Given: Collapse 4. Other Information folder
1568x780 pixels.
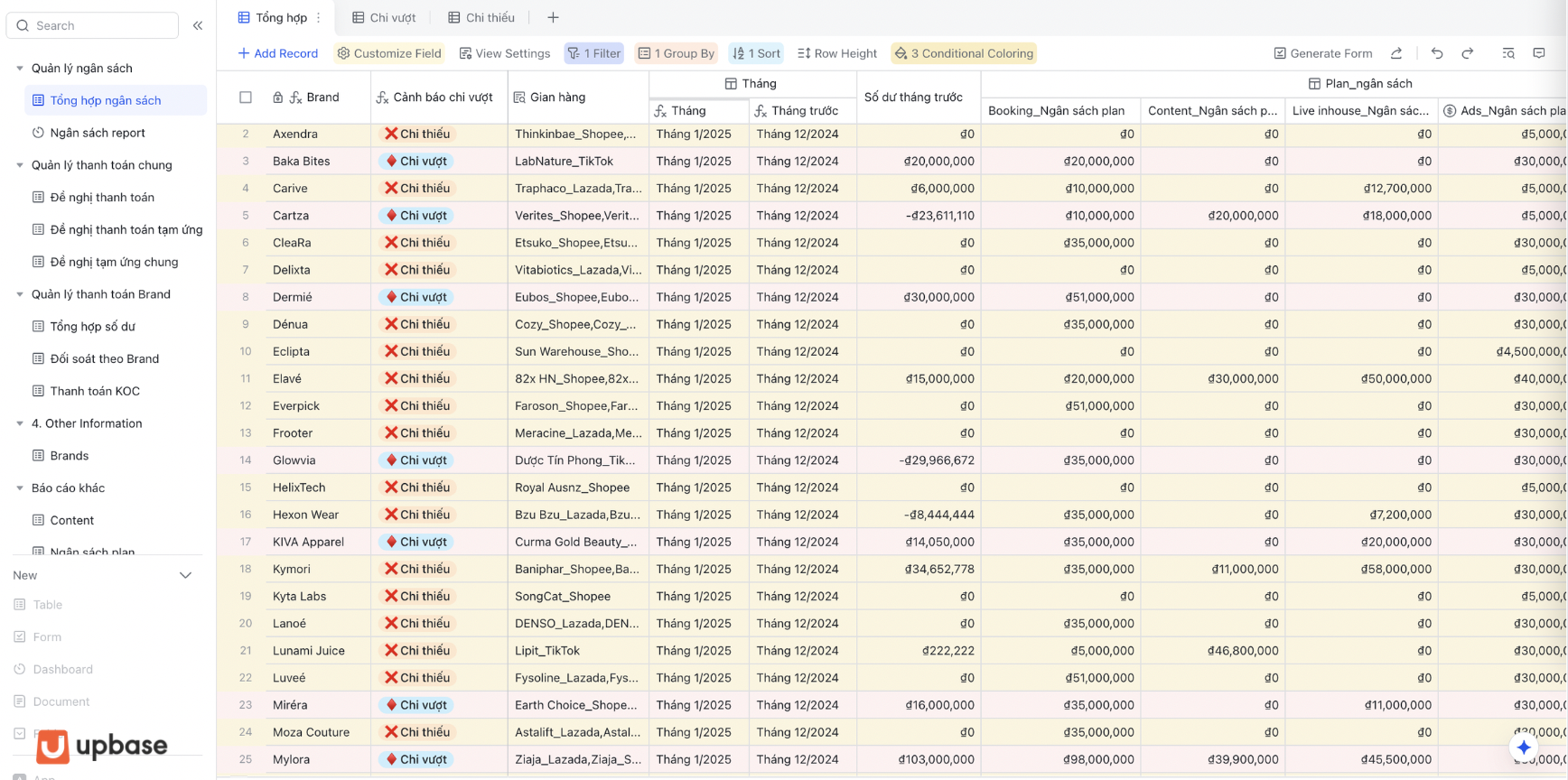Looking at the screenshot, I should 20,423.
